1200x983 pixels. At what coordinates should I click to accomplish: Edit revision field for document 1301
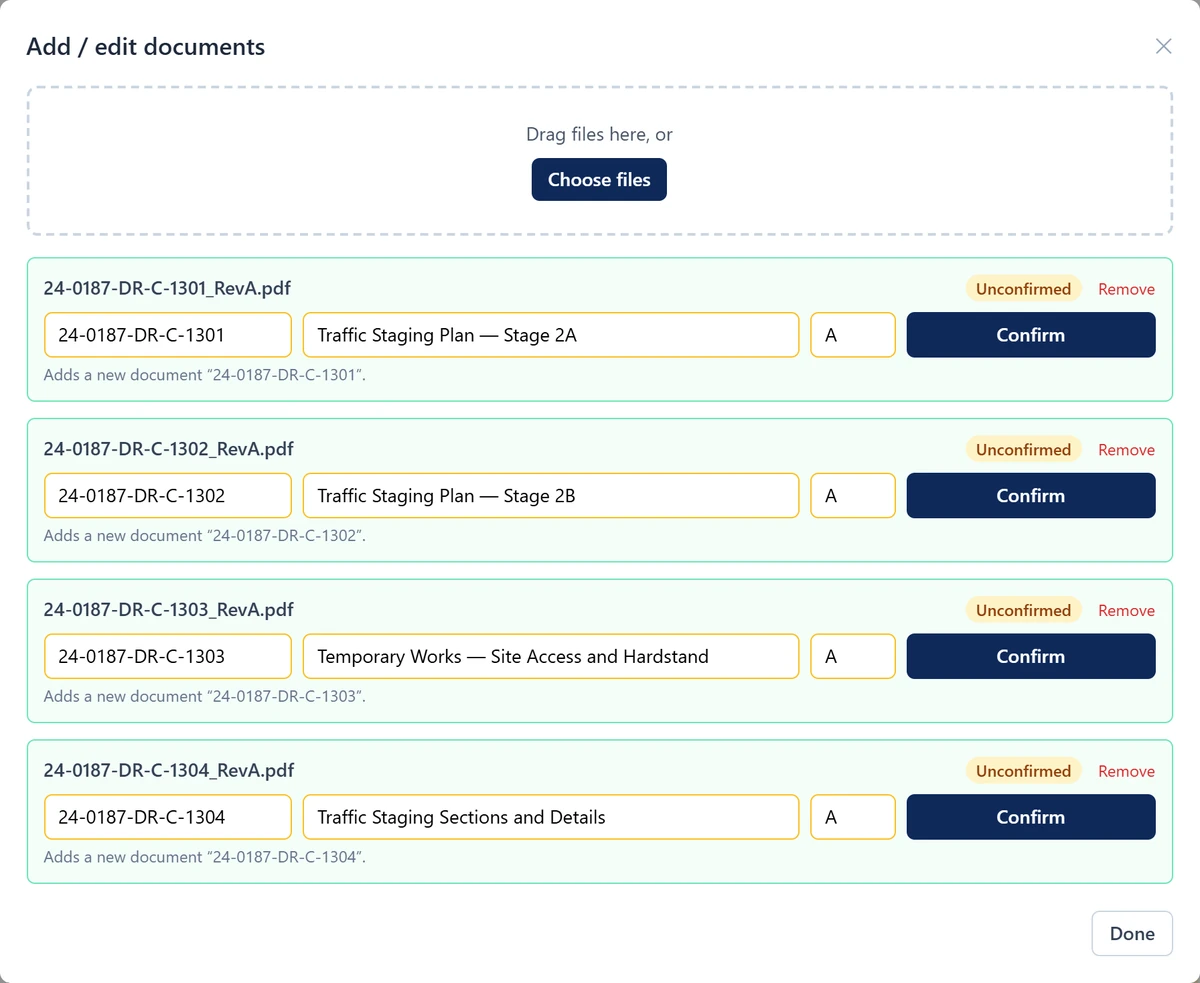click(853, 335)
